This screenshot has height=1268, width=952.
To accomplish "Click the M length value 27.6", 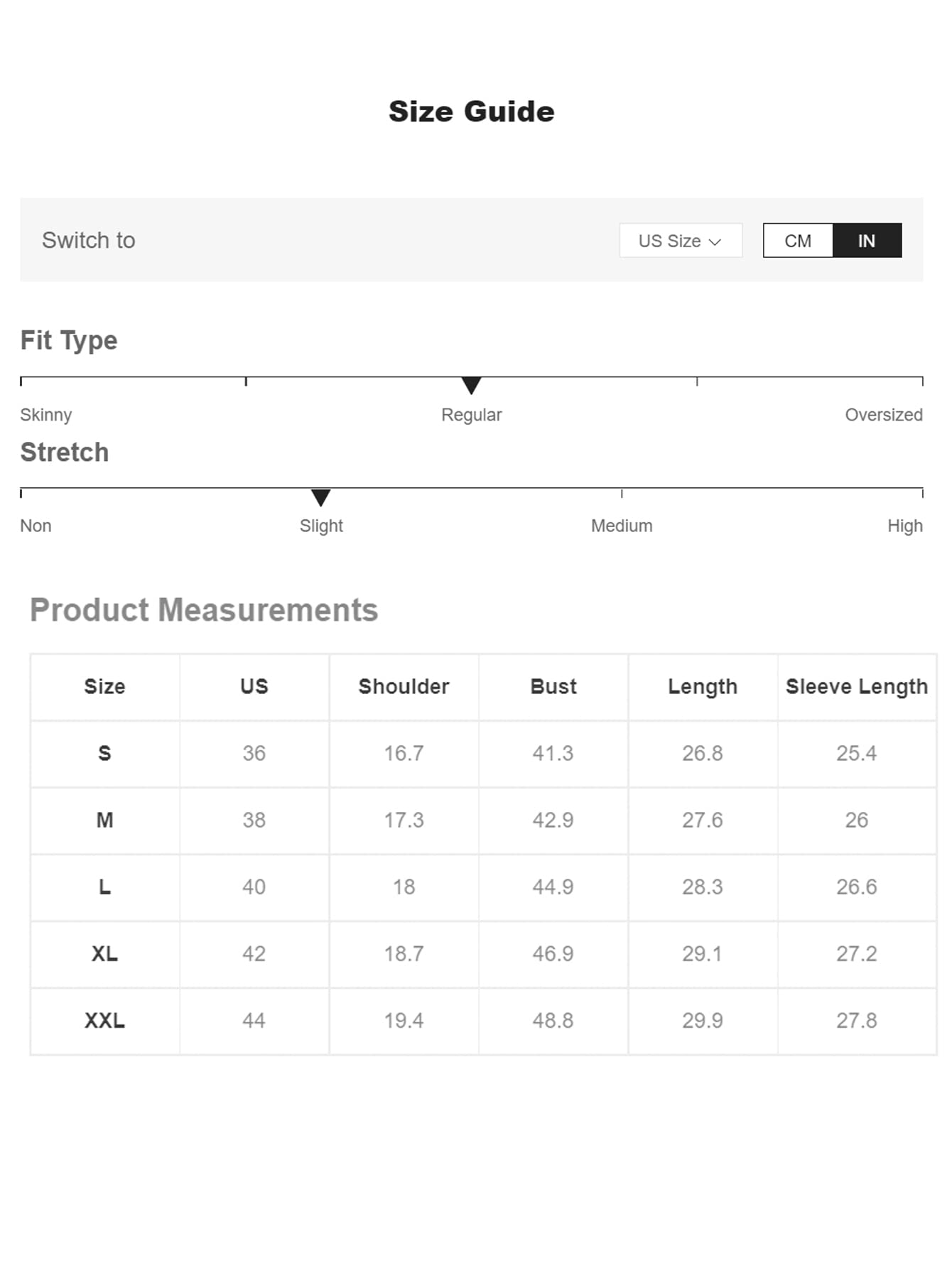I will (x=703, y=820).
